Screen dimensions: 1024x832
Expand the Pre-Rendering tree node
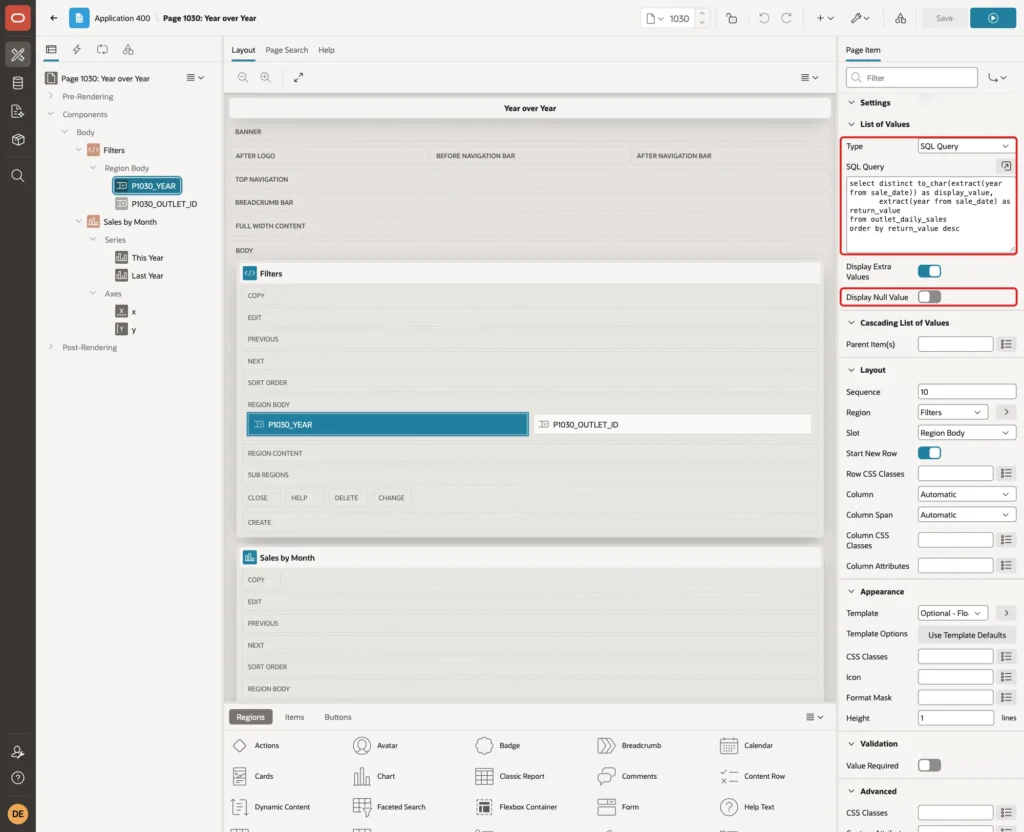coord(50,96)
